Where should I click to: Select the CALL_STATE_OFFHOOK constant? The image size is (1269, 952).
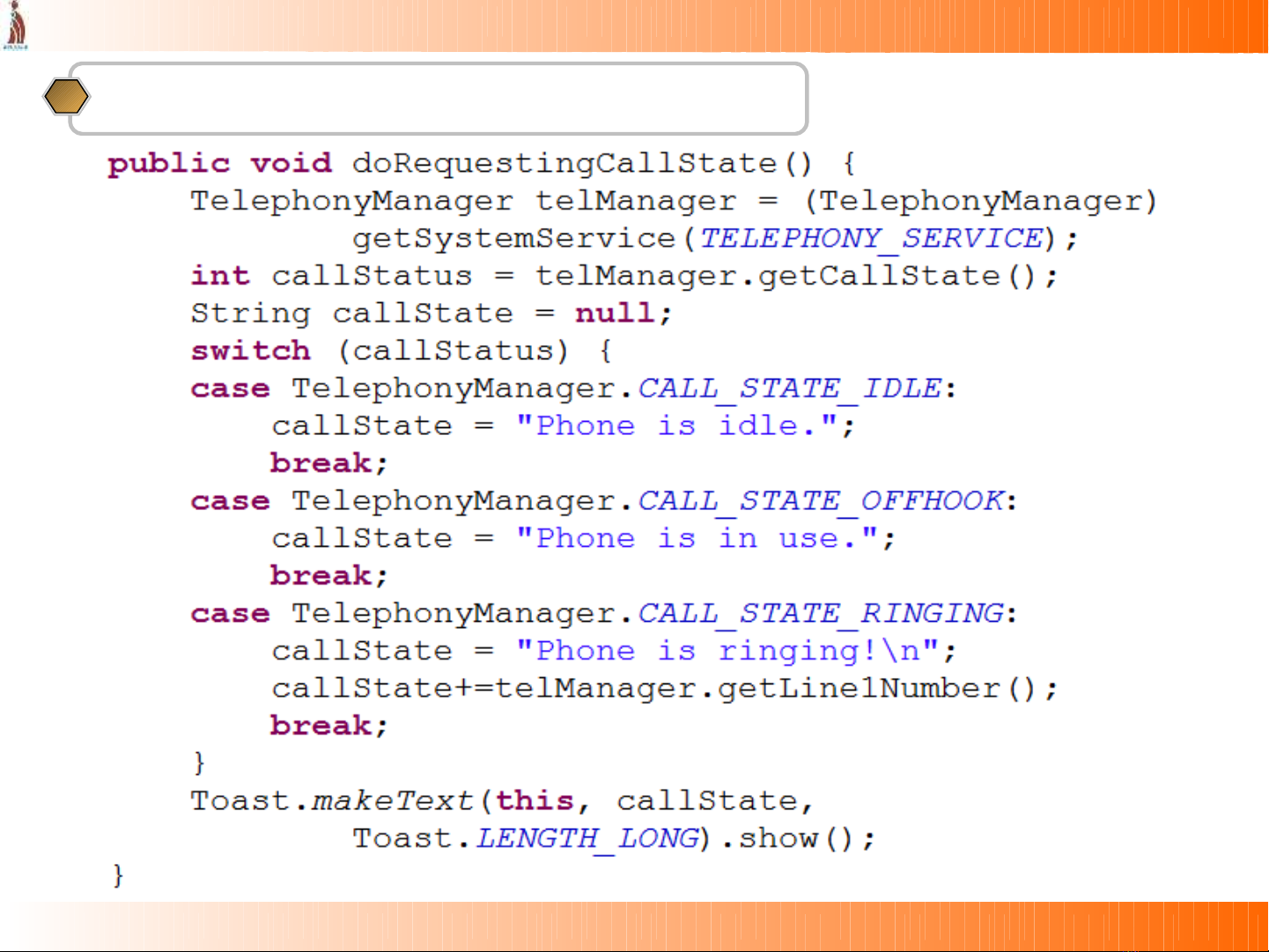click(821, 501)
